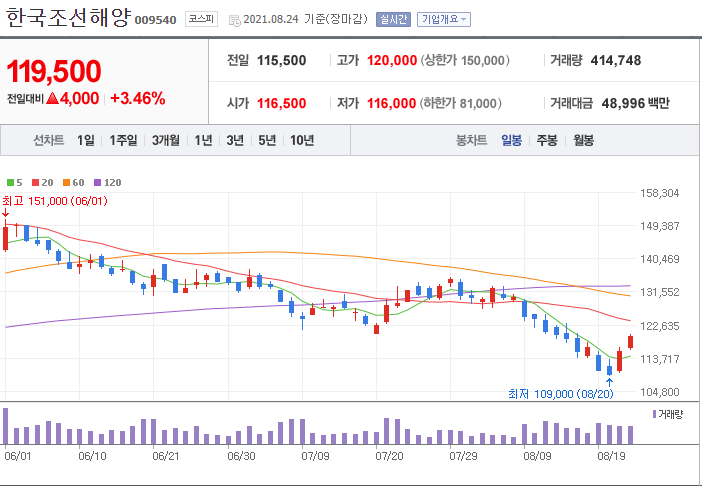702x486 pixels.
Task: Select the 3년 line chart tab
Action: pyautogui.click(x=235, y=141)
